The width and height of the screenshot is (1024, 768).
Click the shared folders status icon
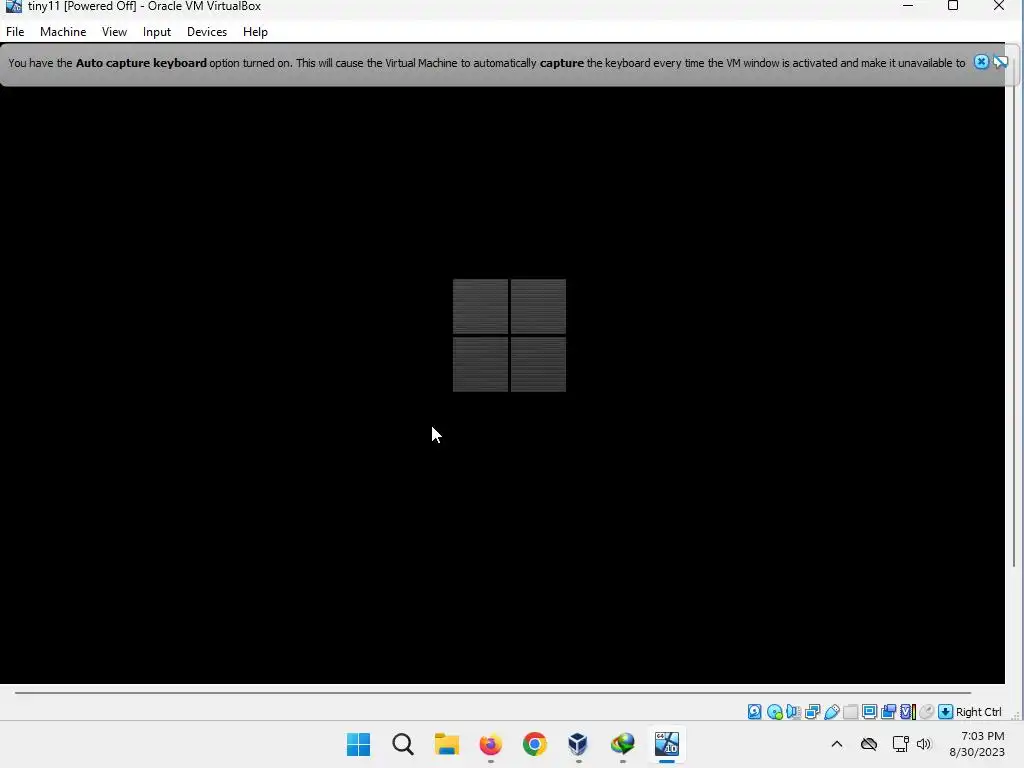click(850, 712)
